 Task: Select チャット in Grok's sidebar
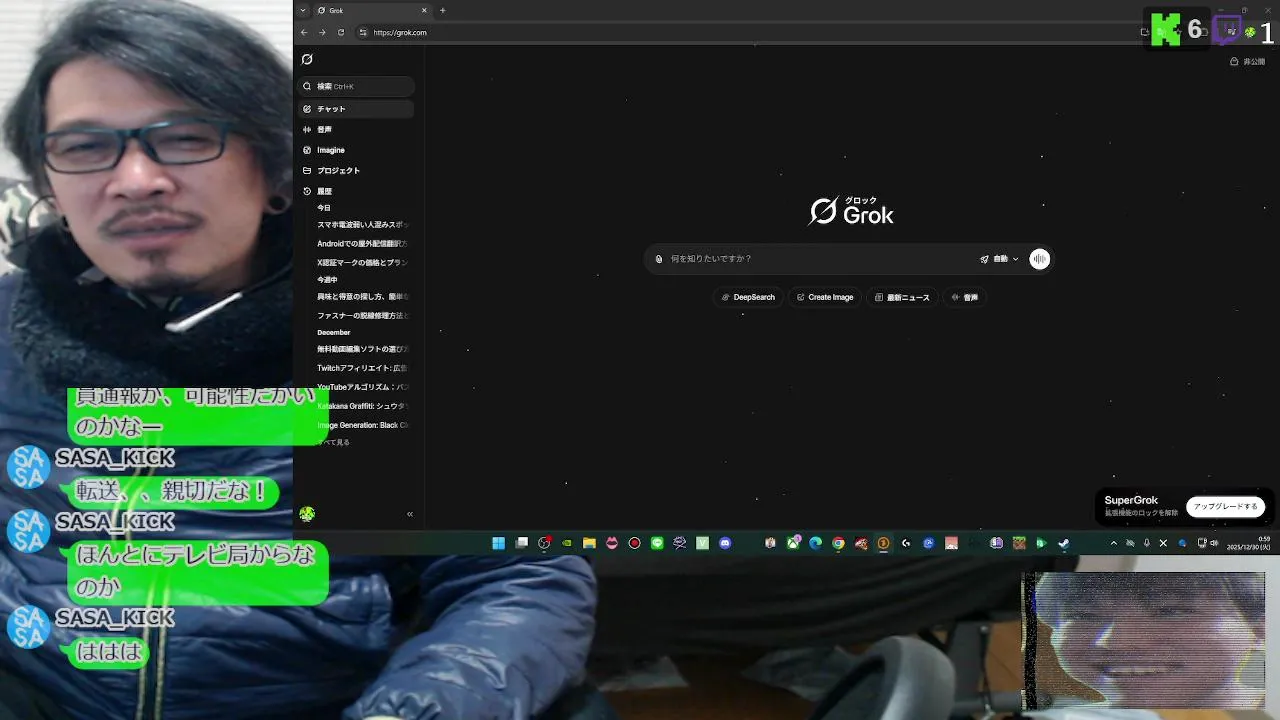tap(357, 109)
